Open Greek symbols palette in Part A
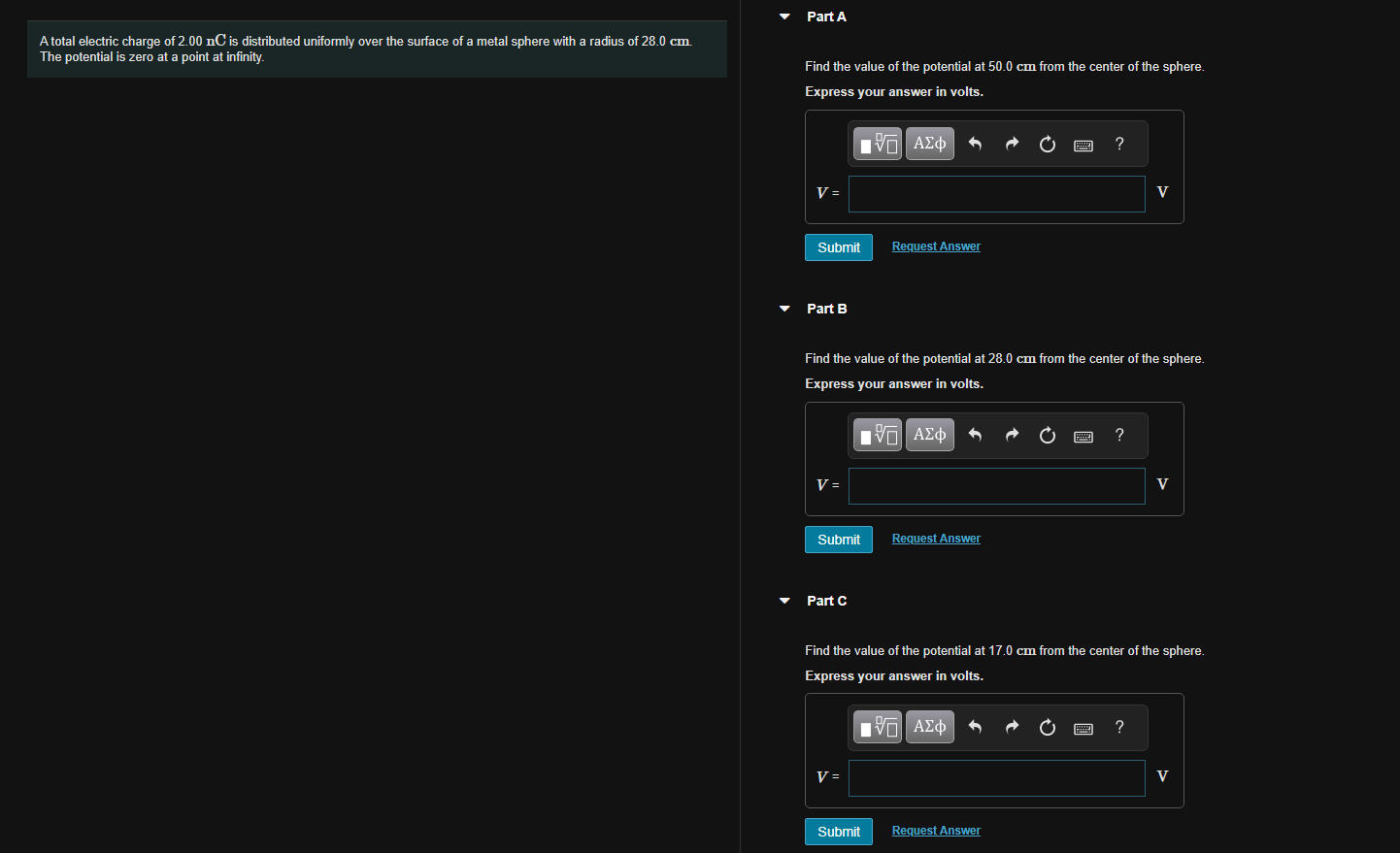 tap(930, 144)
